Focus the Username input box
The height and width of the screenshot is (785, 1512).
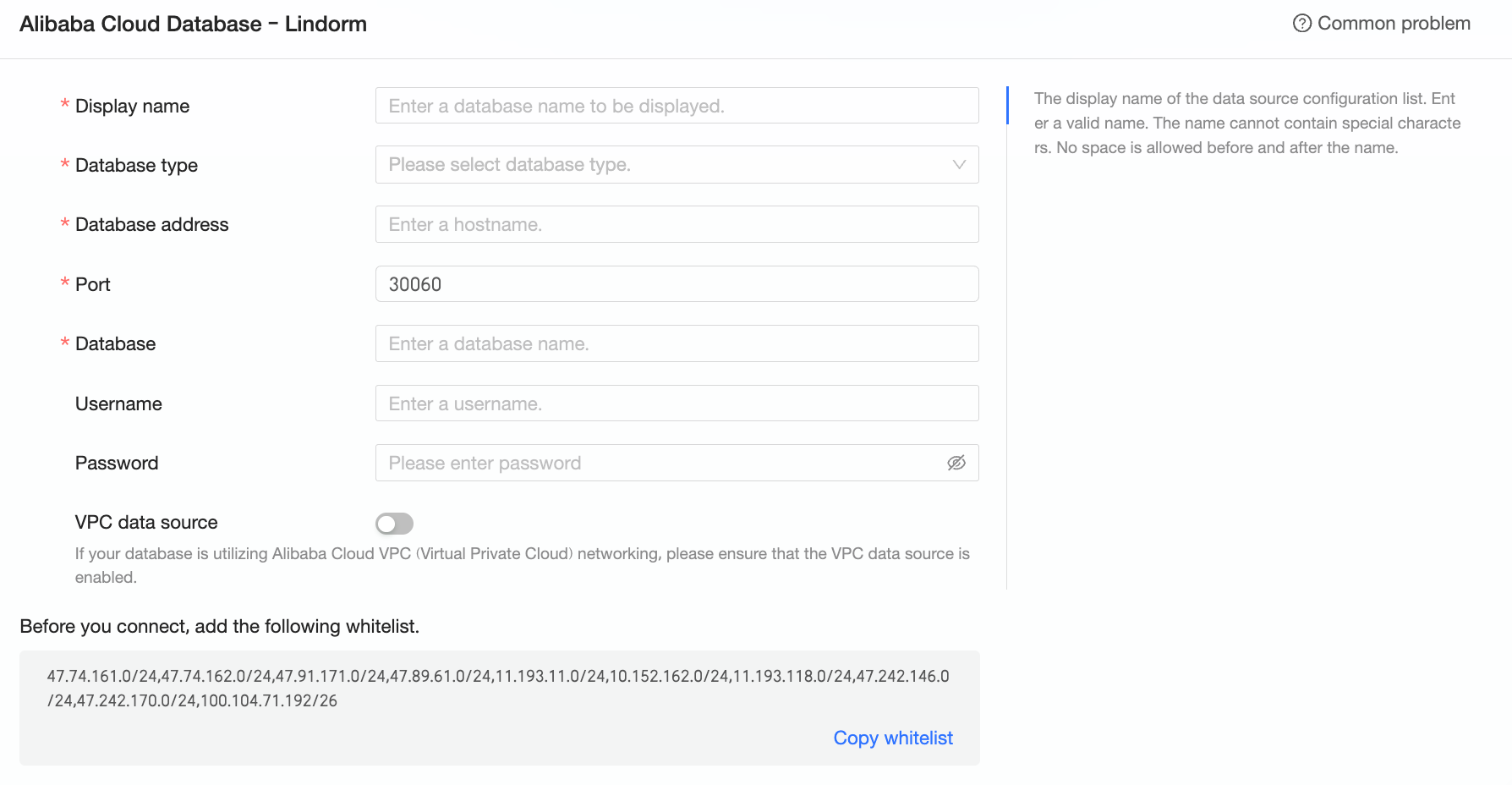coord(677,403)
